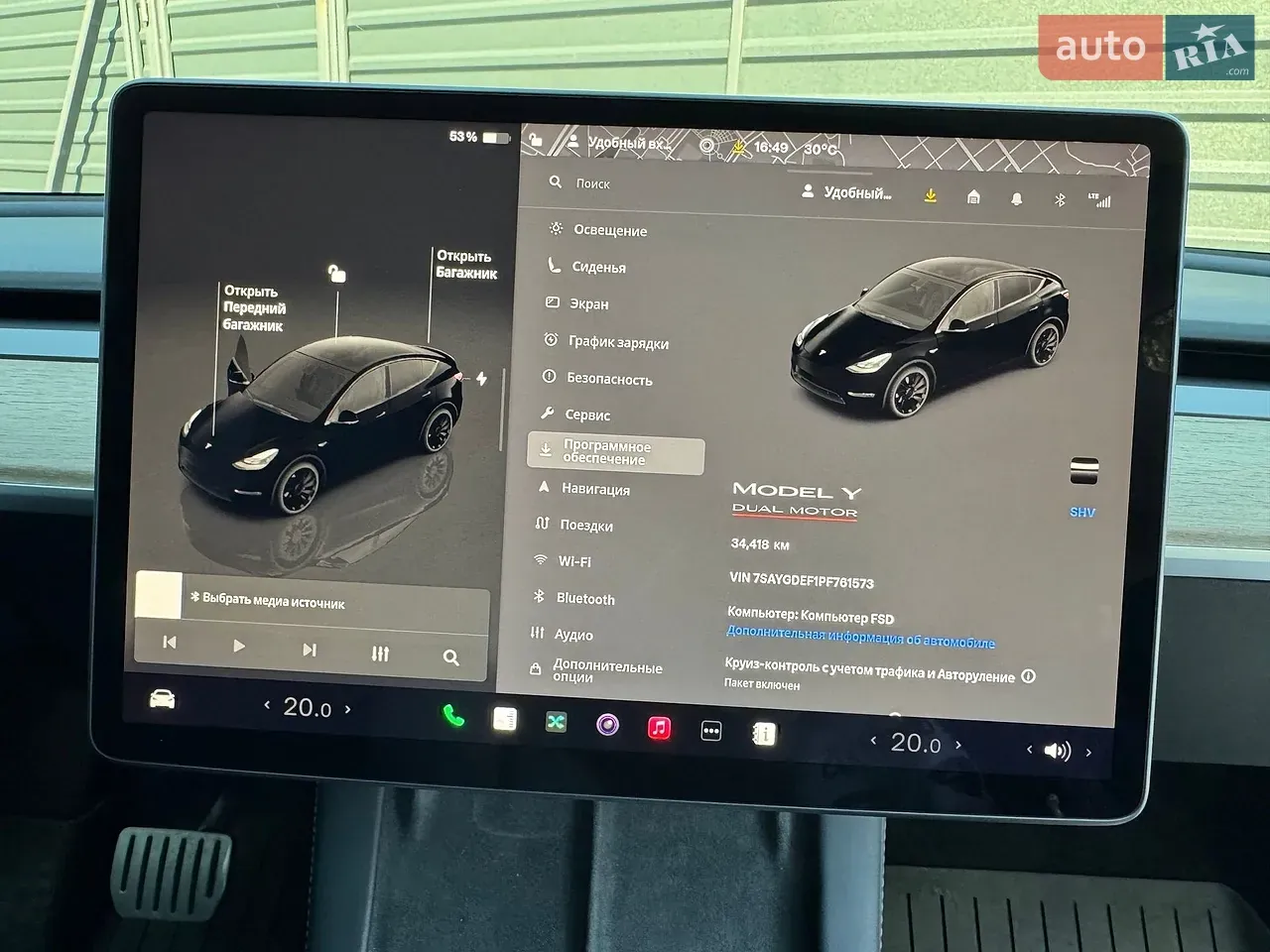
Task: Tap the charge port lightning icon
Action: (x=482, y=379)
